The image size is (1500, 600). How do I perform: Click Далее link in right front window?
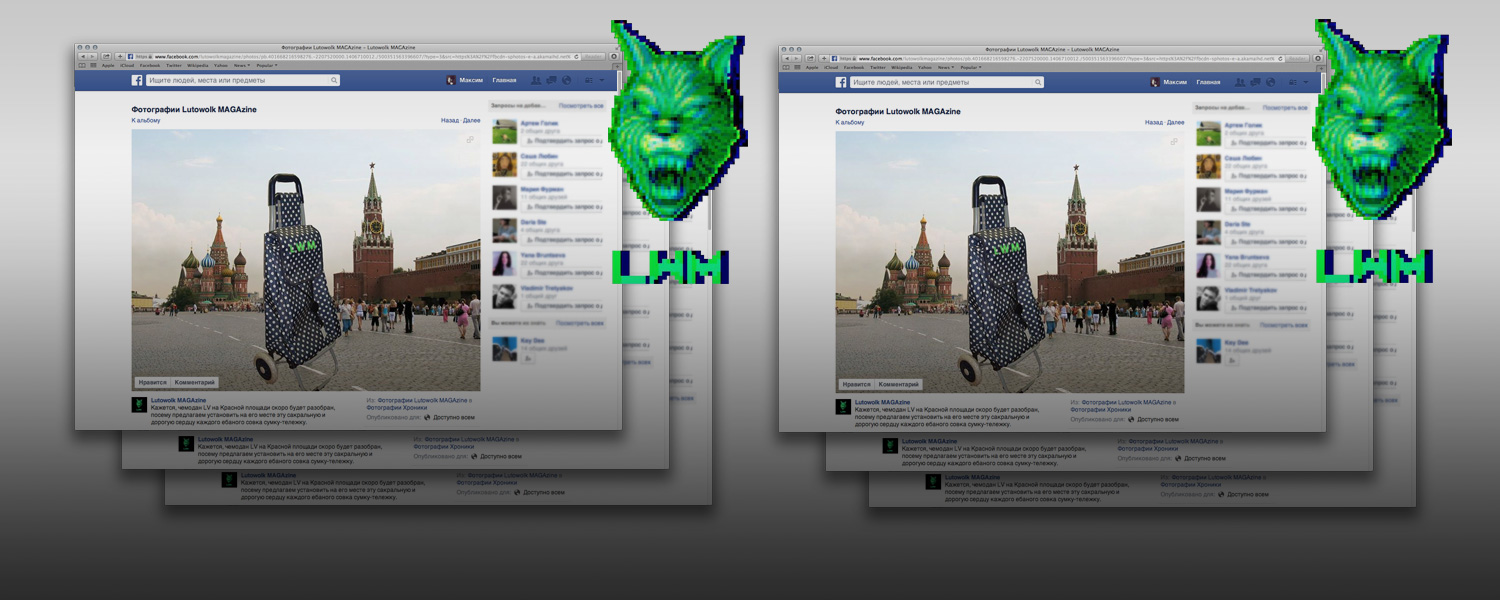point(1176,121)
